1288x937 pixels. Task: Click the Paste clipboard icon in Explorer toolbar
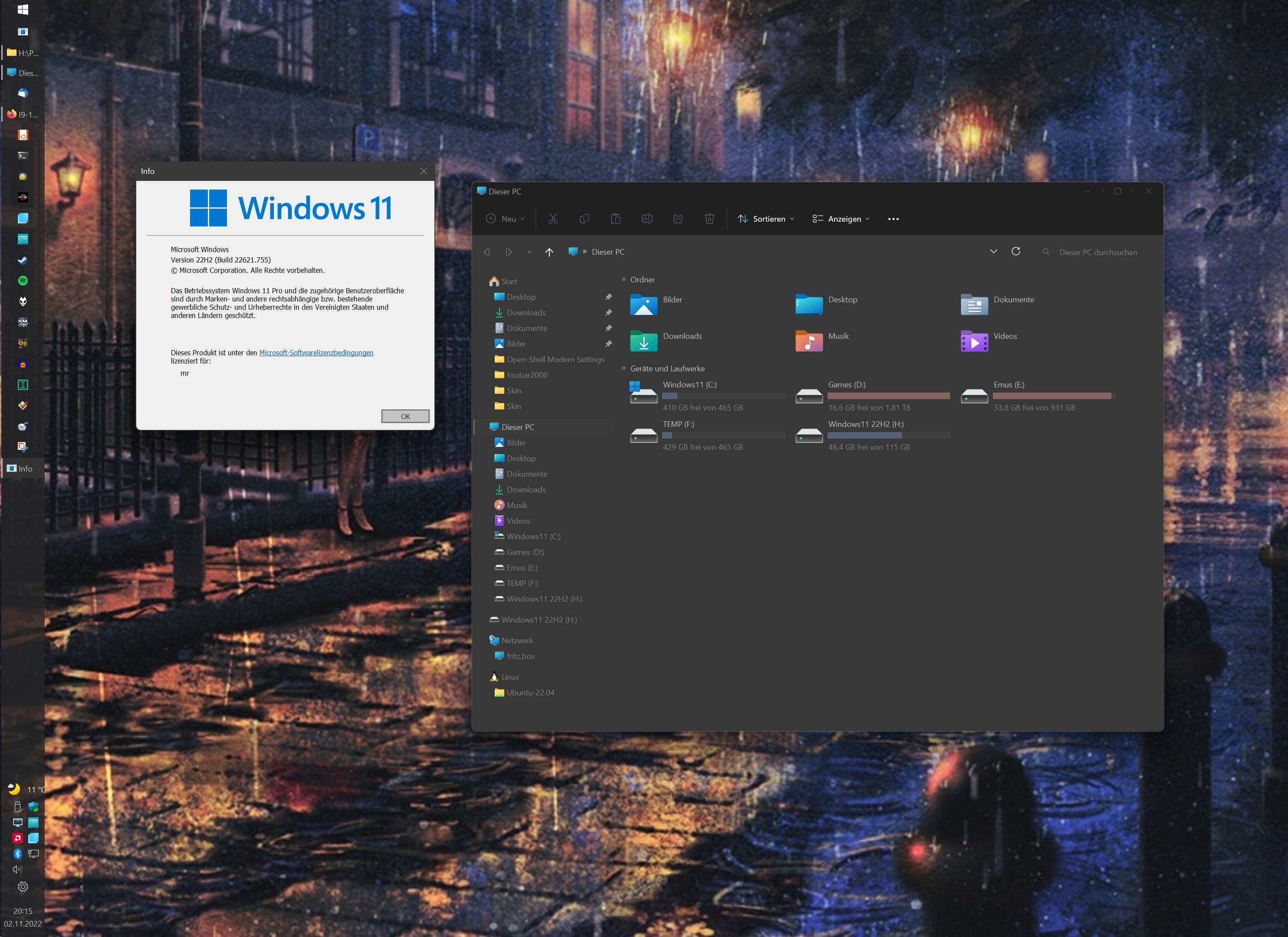[615, 219]
